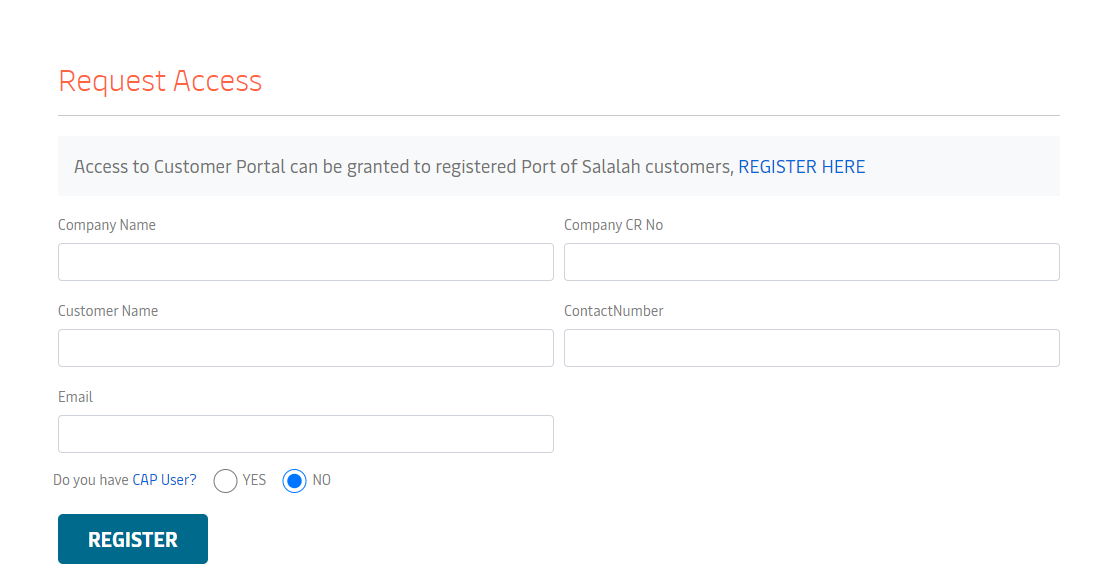Click the Company Name input field
The width and height of the screenshot is (1109, 586).
click(305, 262)
